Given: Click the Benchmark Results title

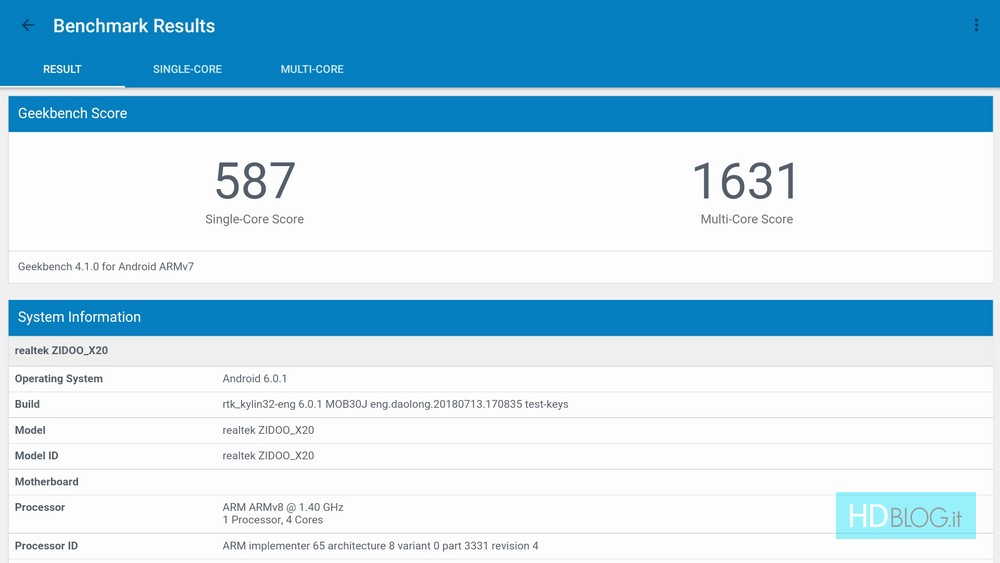Looking at the screenshot, I should 134,26.
